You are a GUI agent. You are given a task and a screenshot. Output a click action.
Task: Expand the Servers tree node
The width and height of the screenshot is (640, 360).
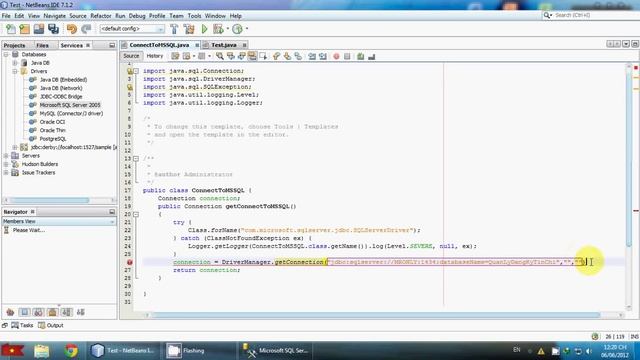[6, 156]
